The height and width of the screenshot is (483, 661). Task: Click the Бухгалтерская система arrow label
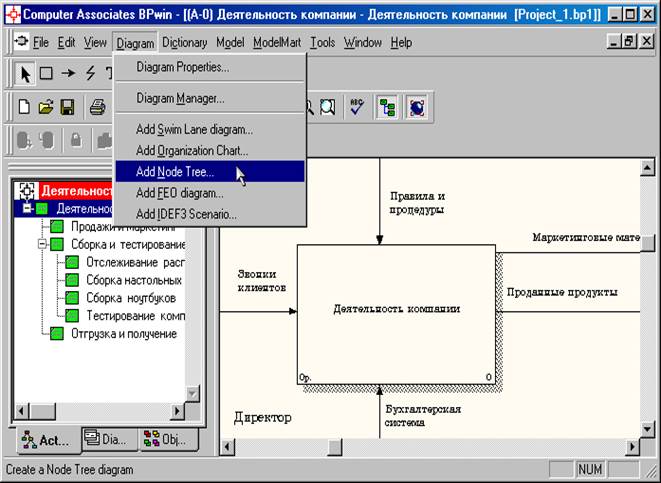423,416
